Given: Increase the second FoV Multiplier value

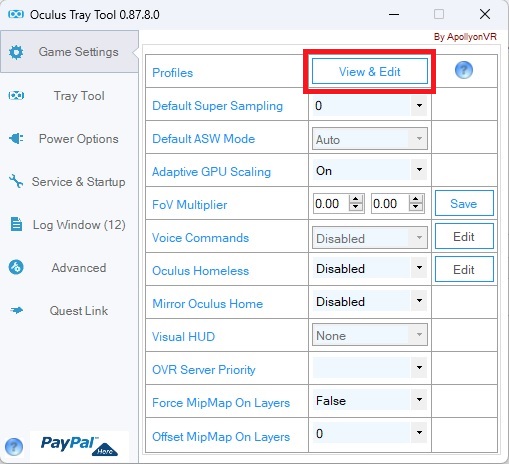Looking at the screenshot, I should (x=415, y=199).
